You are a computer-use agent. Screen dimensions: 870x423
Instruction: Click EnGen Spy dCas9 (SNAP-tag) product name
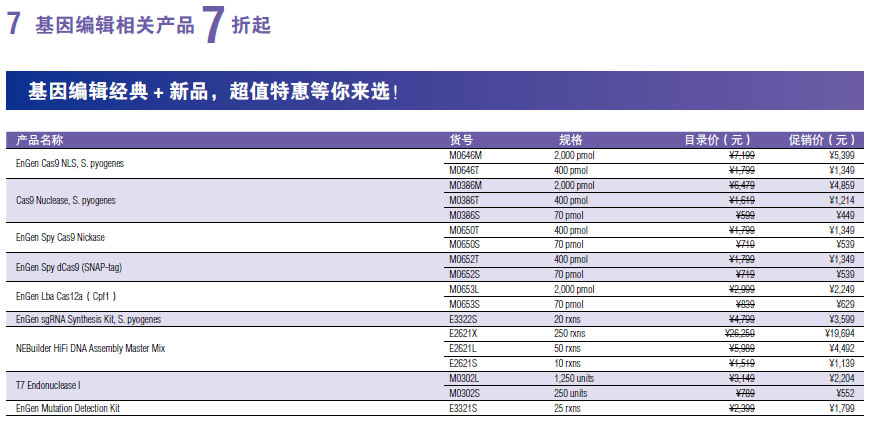pos(69,267)
